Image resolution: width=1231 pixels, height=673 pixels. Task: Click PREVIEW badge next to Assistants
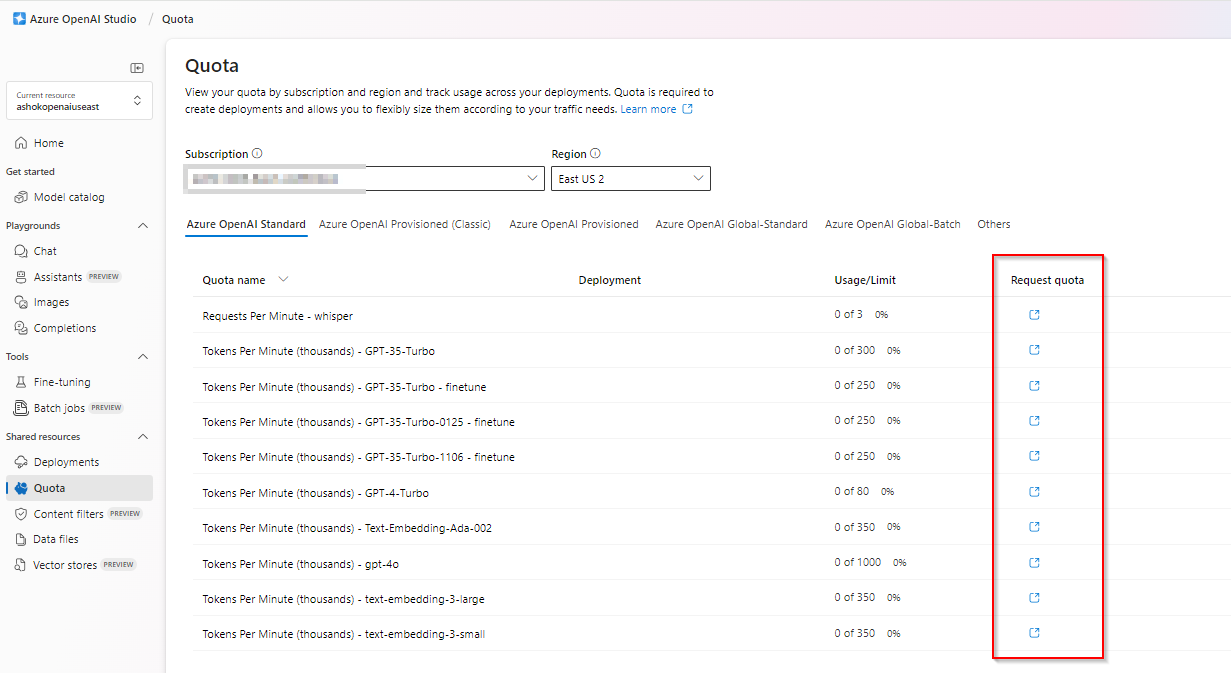point(104,277)
